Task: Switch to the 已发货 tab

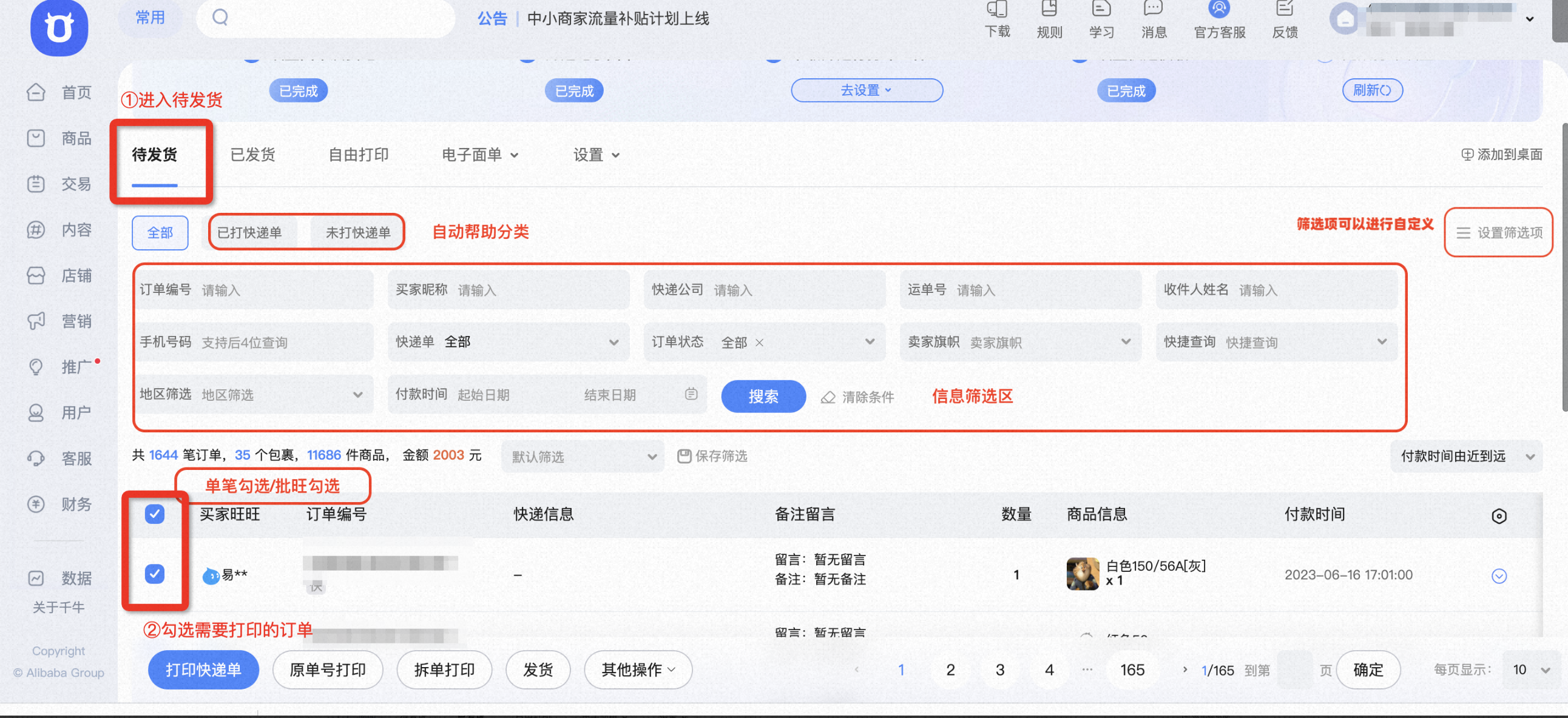Action: coord(252,155)
